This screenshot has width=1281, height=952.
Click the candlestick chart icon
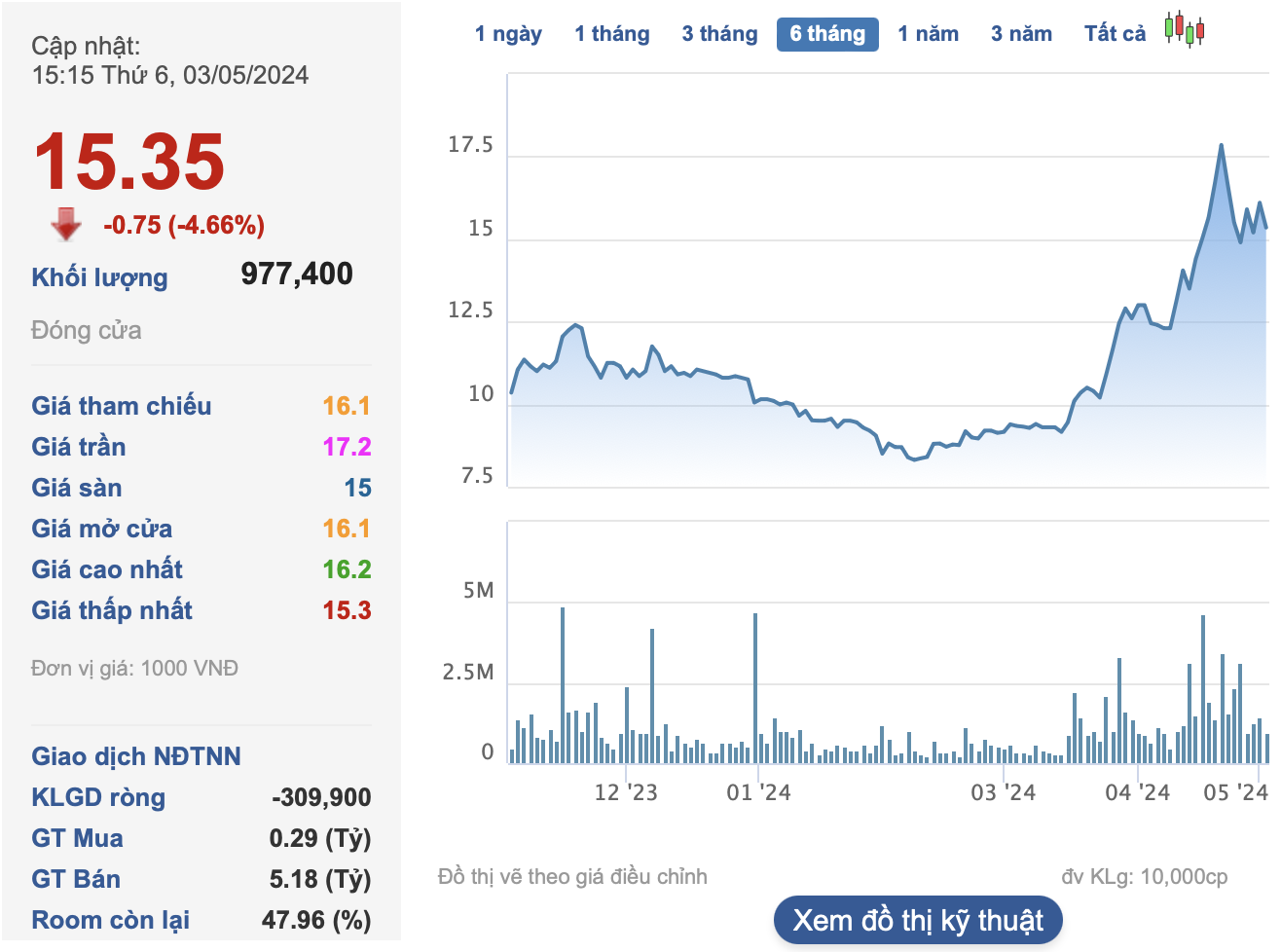(1185, 30)
